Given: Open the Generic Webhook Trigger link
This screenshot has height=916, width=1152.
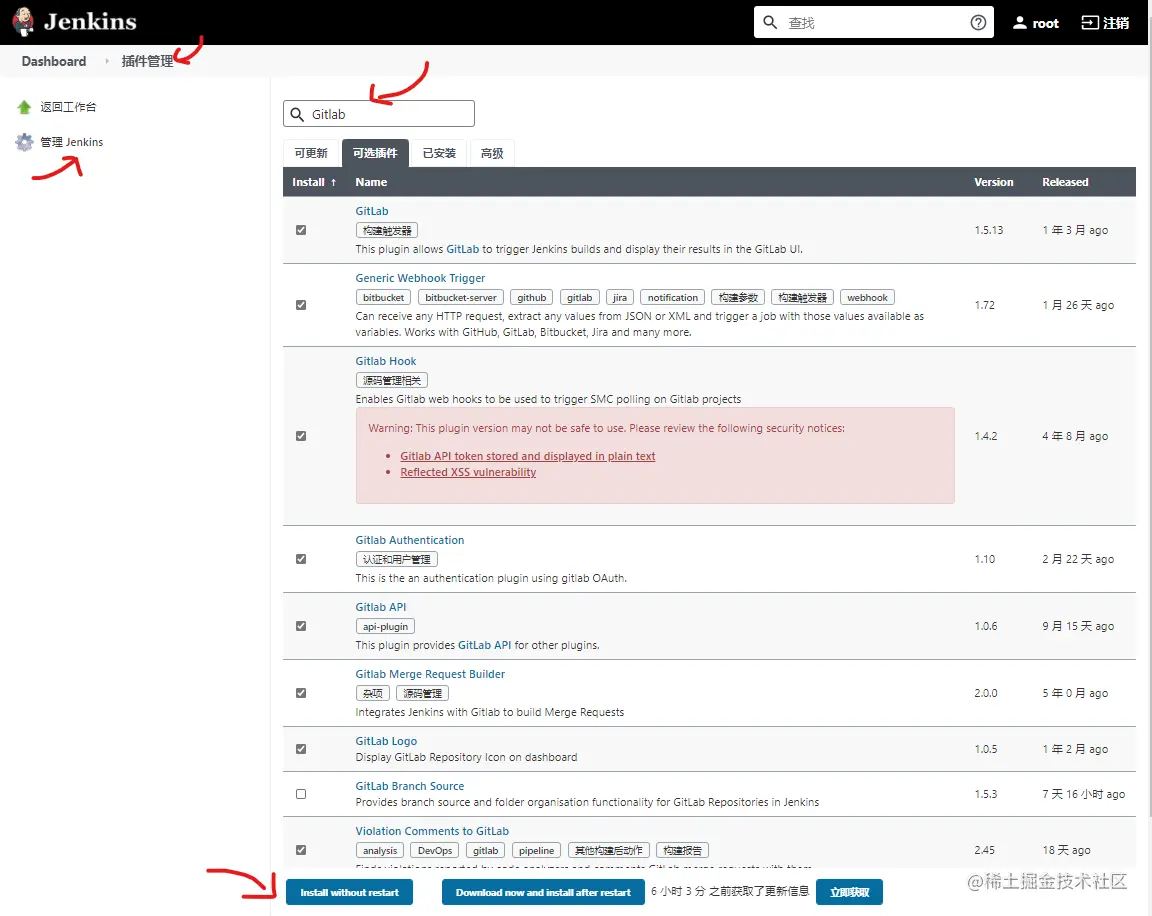Looking at the screenshot, I should click(420, 278).
